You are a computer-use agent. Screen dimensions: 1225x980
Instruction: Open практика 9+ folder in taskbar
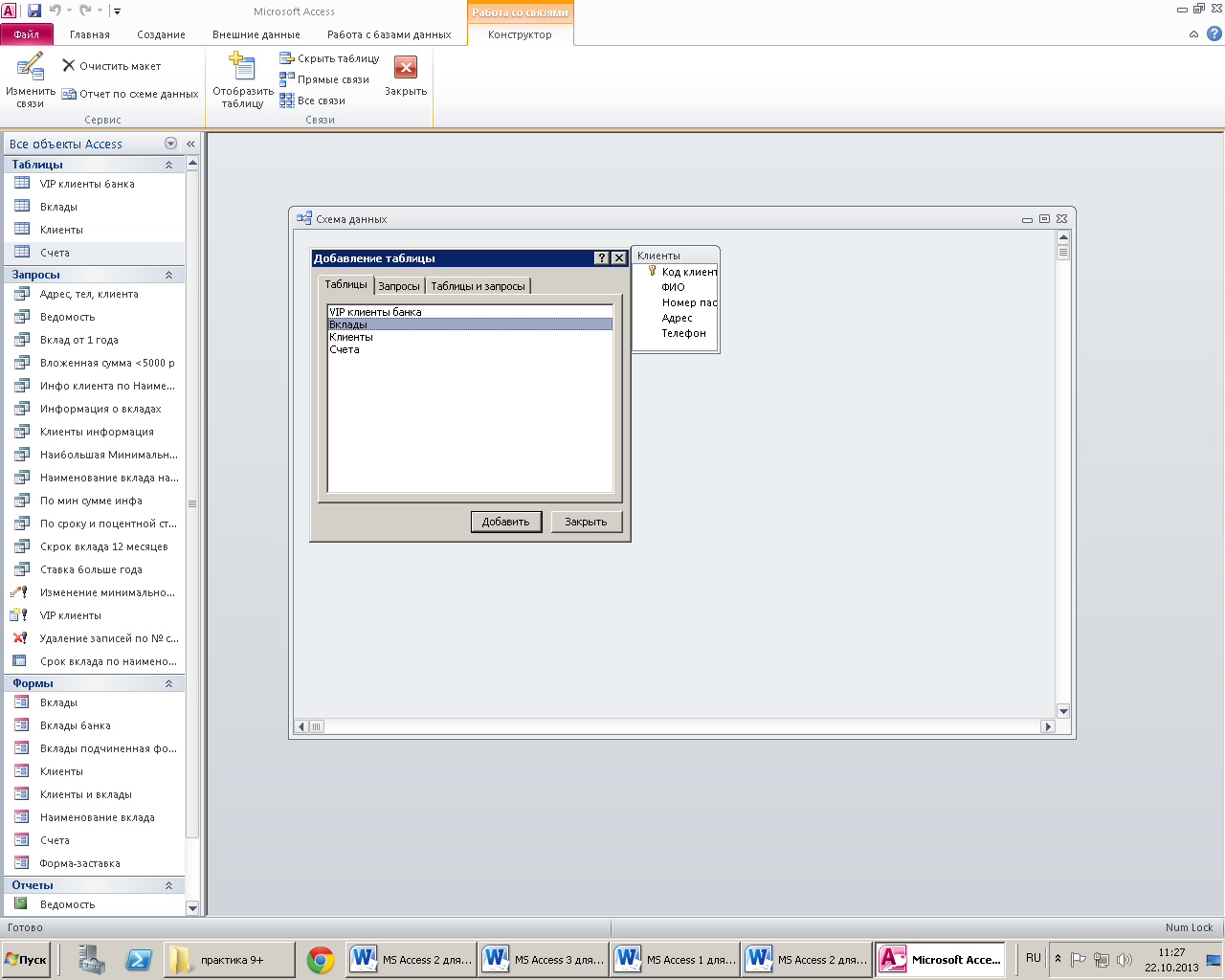[230, 960]
